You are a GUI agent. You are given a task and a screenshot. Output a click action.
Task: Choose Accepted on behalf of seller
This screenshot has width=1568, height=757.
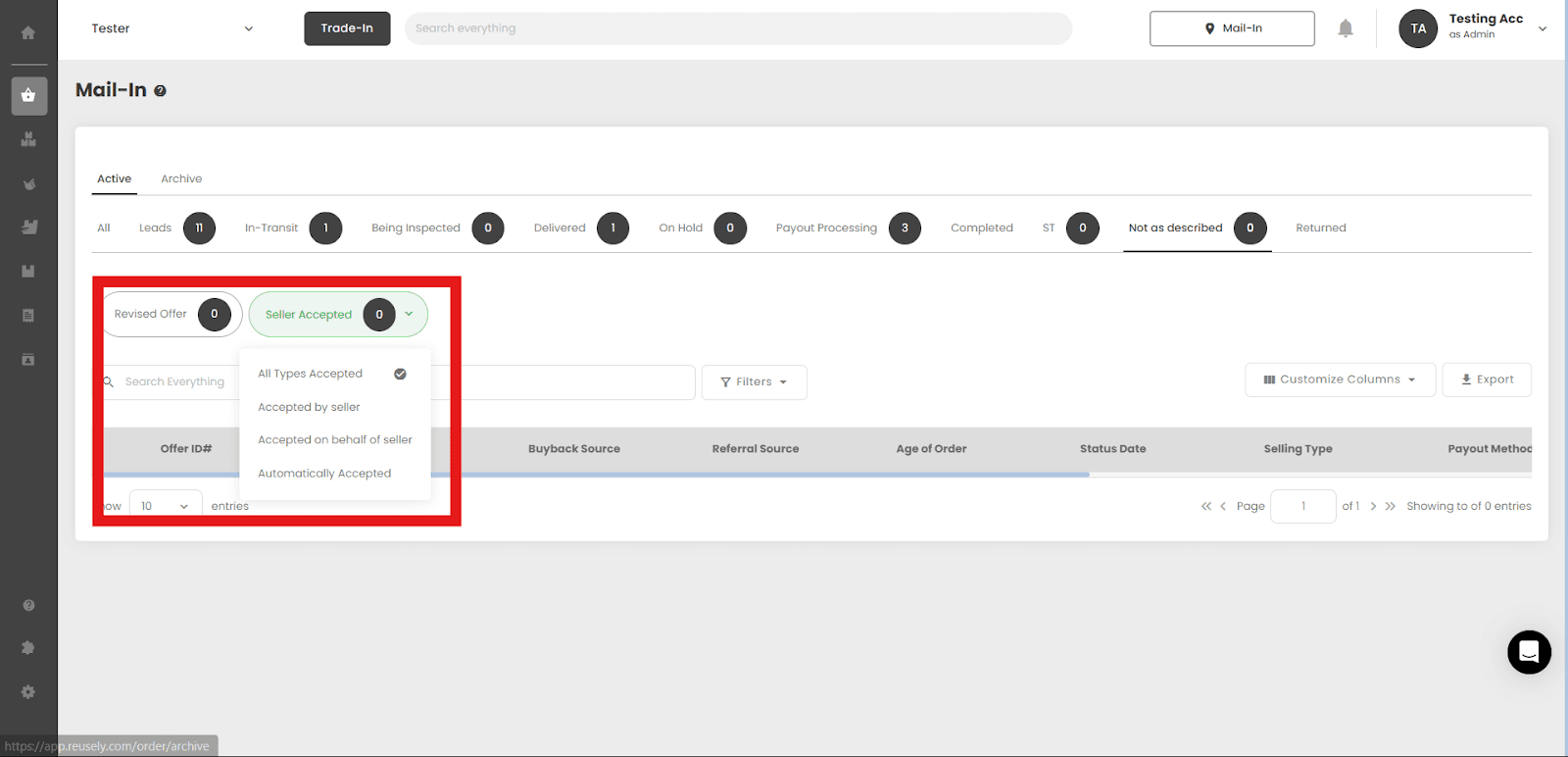point(334,440)
